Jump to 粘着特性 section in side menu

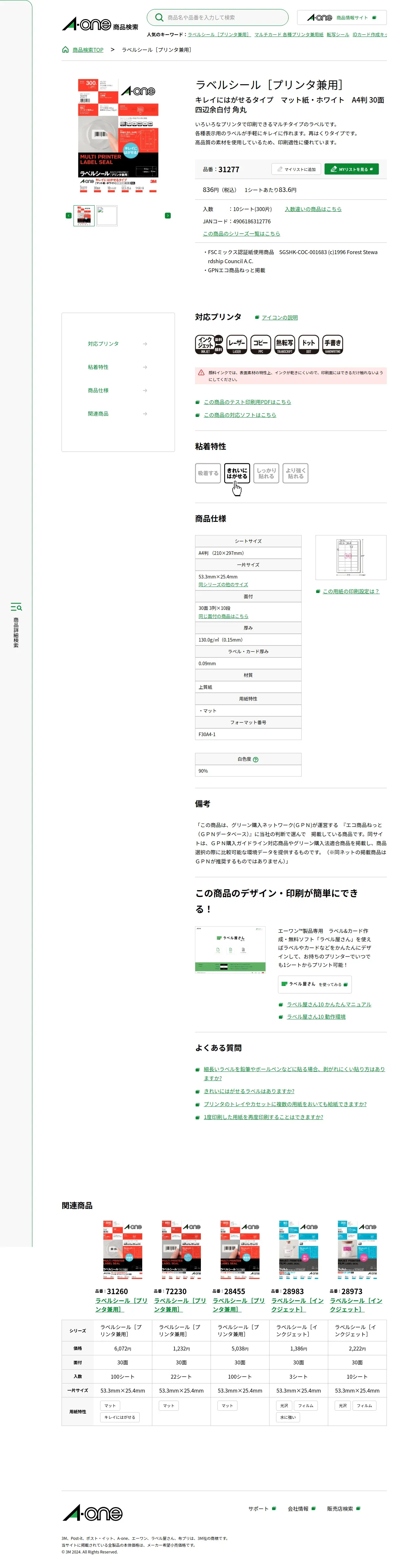pyautogui.click(x=117, y=367)
